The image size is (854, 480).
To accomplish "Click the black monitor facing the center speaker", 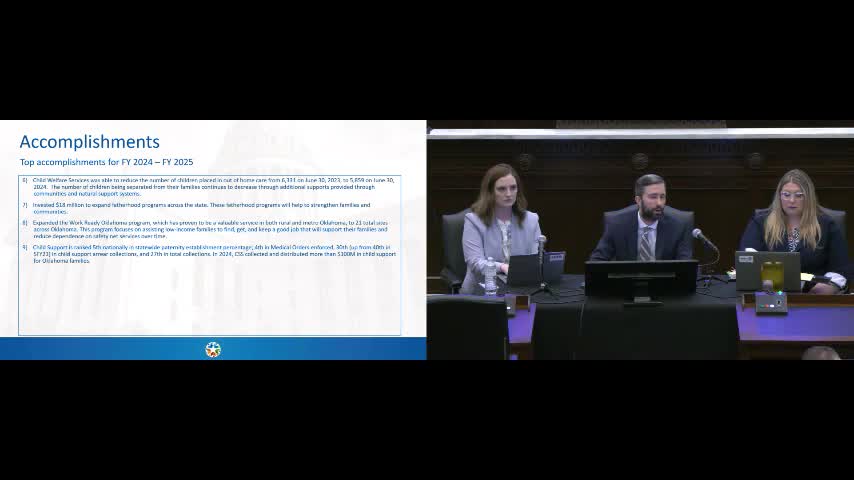I will coord(641,281).
